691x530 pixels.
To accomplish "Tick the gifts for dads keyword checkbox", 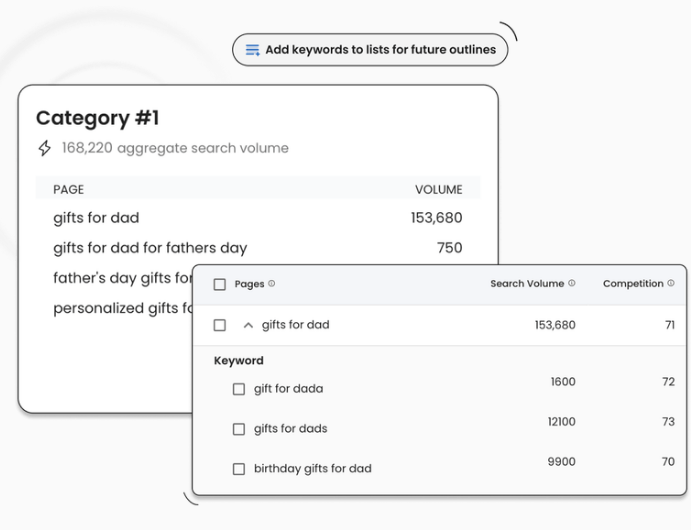I will 239,429.
